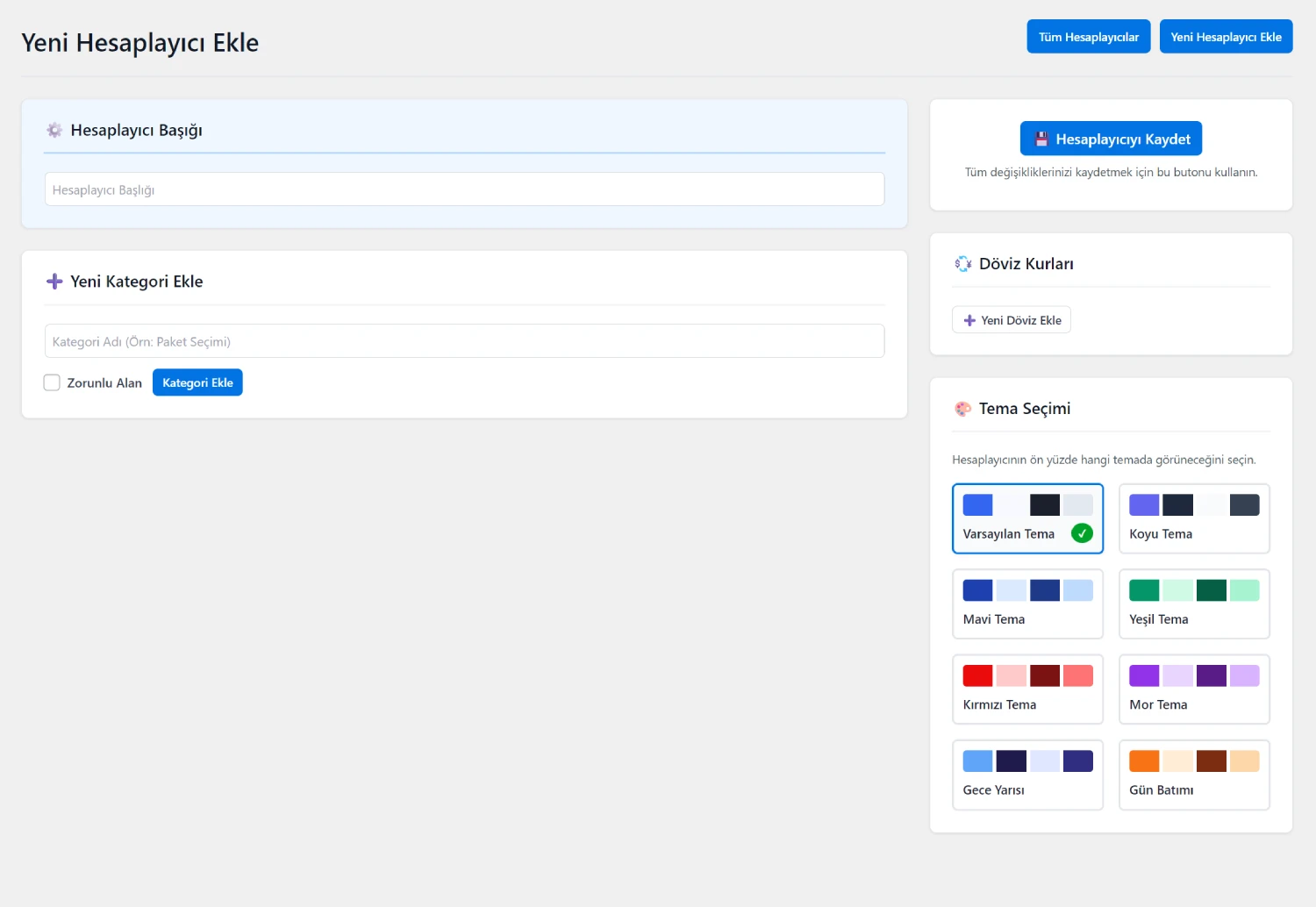This screenshot has height=907, width=1316.
Task: Add a currency with Yeni Döviz Ekle
Action: tap(1012, 320)
